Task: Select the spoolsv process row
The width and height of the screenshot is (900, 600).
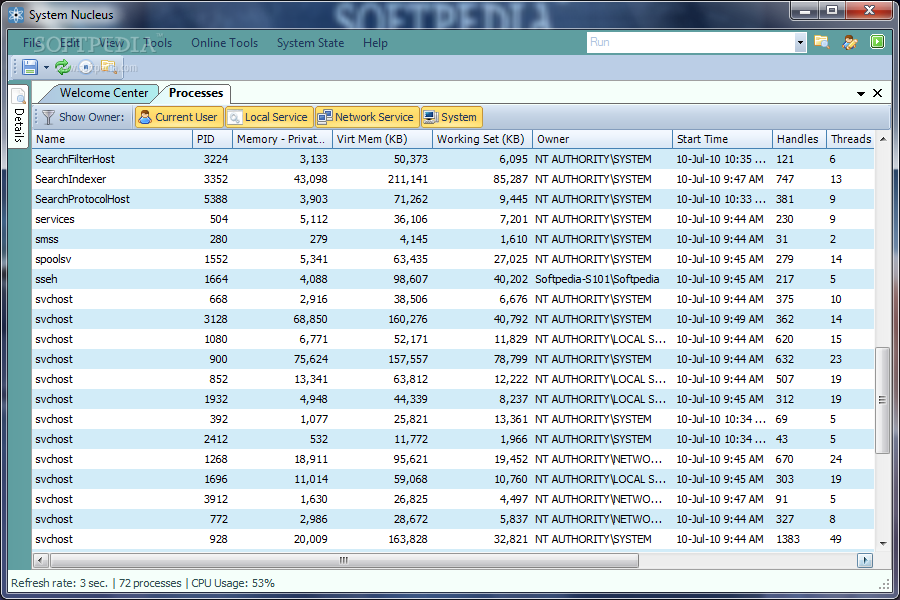Action: click(x=453, y=259)
